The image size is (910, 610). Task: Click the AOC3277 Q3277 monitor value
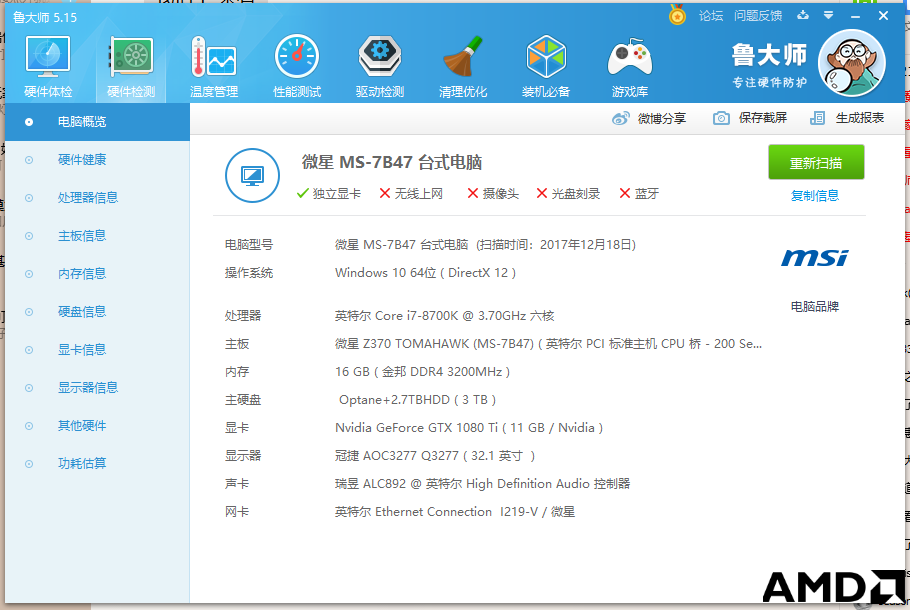(x=435, y=456)
